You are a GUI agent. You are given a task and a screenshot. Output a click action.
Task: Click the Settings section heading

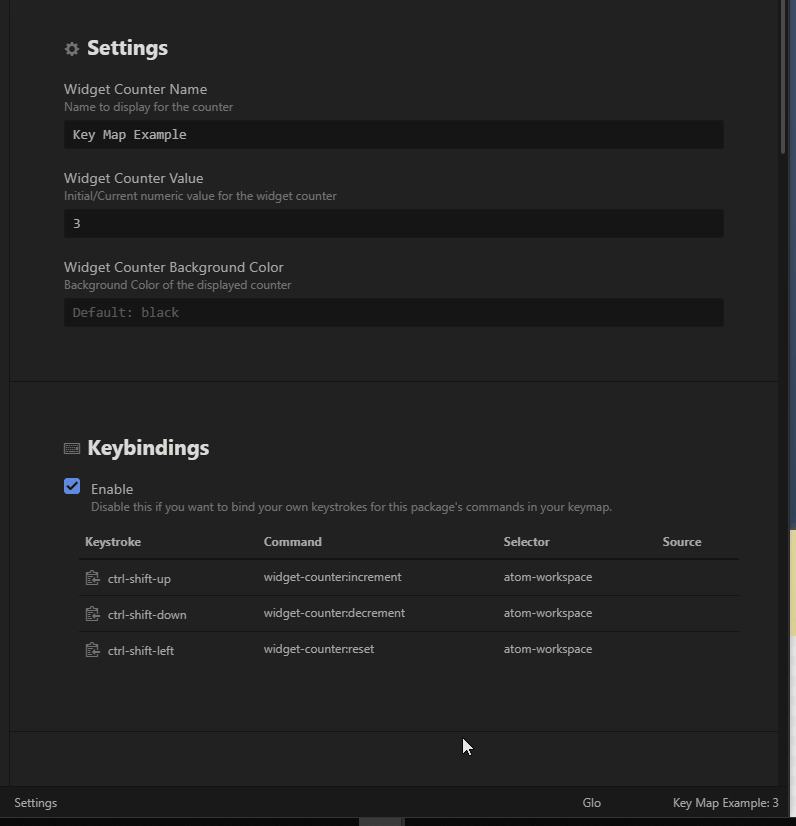[127, 48]
